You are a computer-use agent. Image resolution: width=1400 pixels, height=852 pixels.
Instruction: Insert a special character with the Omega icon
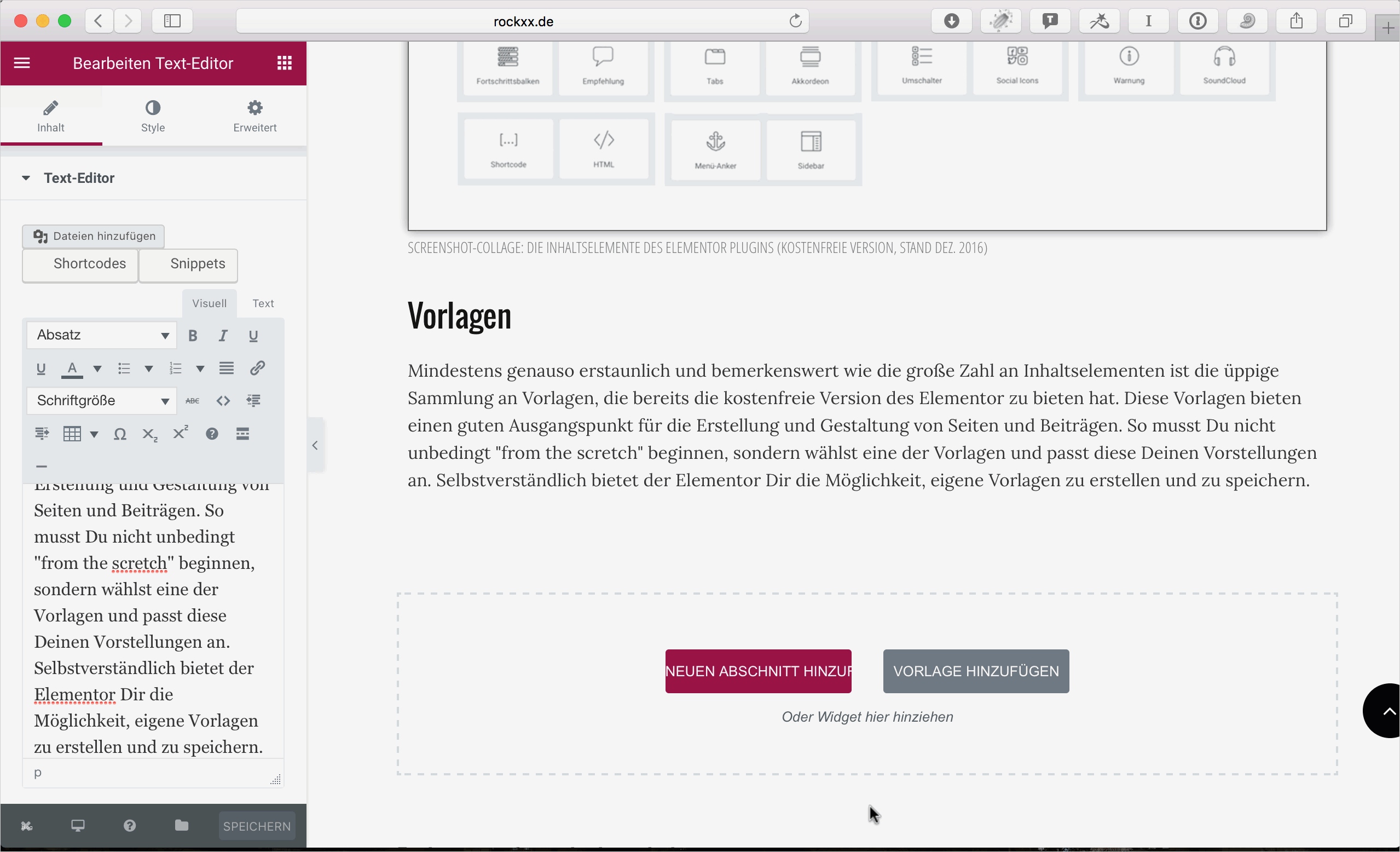tap(120, 434)
